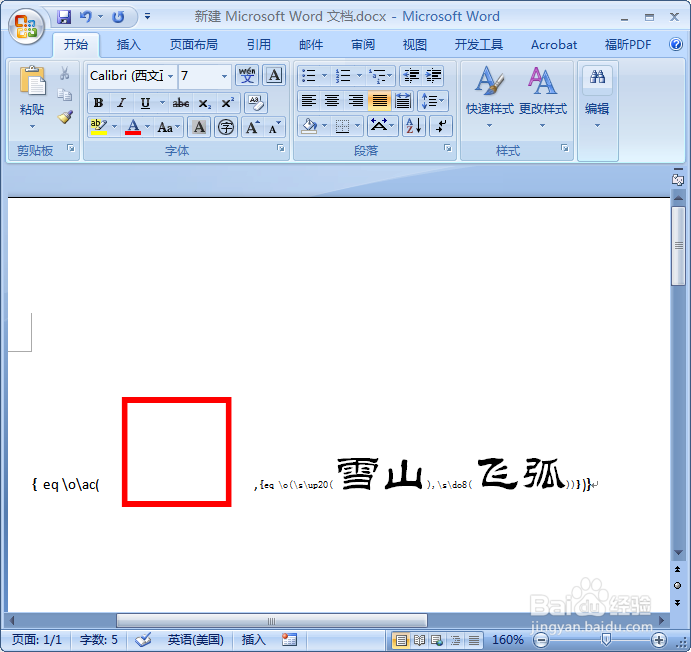Decrease paragraph indent
This screenshot has height=652, width=691.
pyautogui.click(x=411, y=76)
